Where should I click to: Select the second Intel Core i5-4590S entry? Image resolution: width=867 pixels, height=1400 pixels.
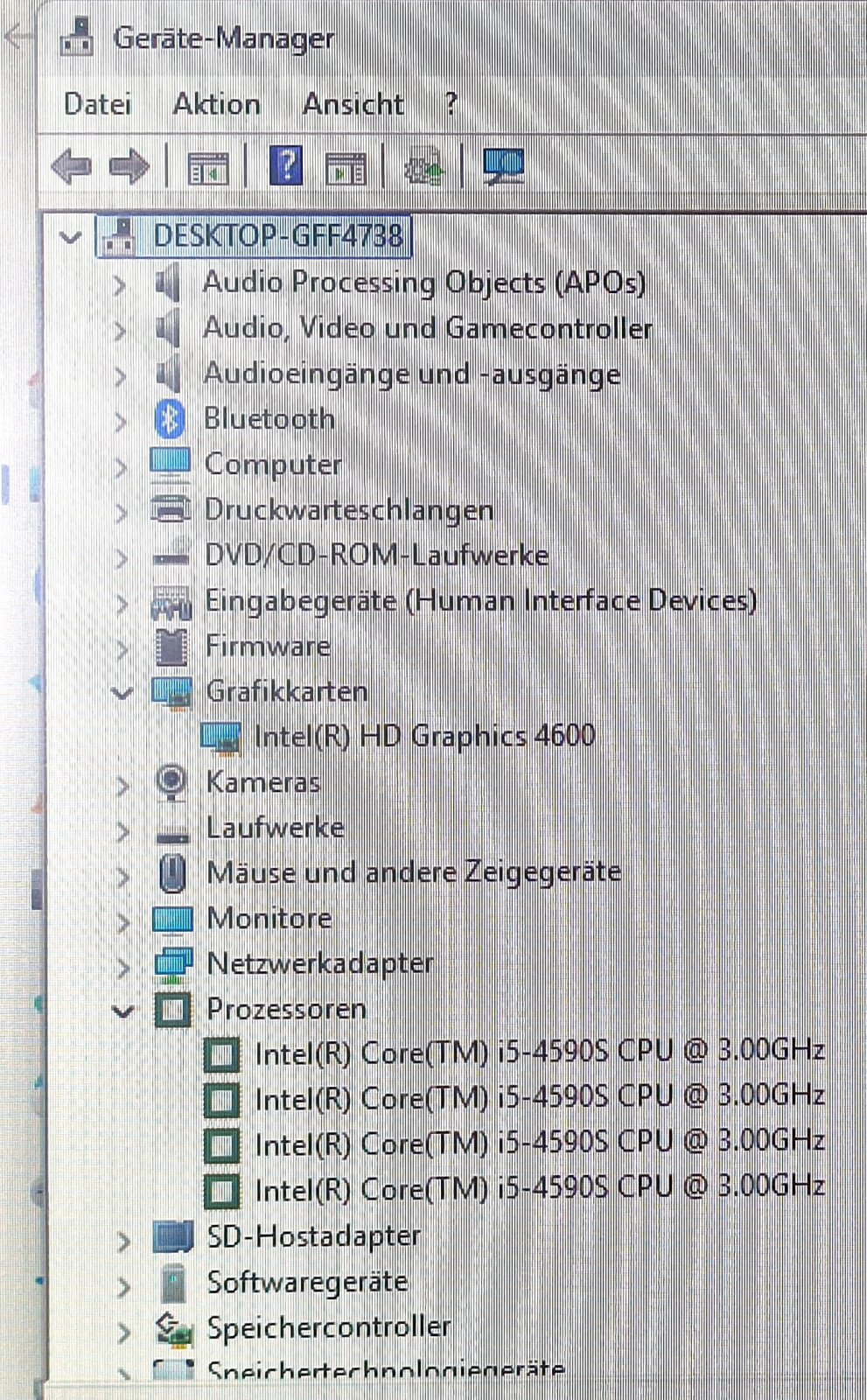(x=540, y=1097)
